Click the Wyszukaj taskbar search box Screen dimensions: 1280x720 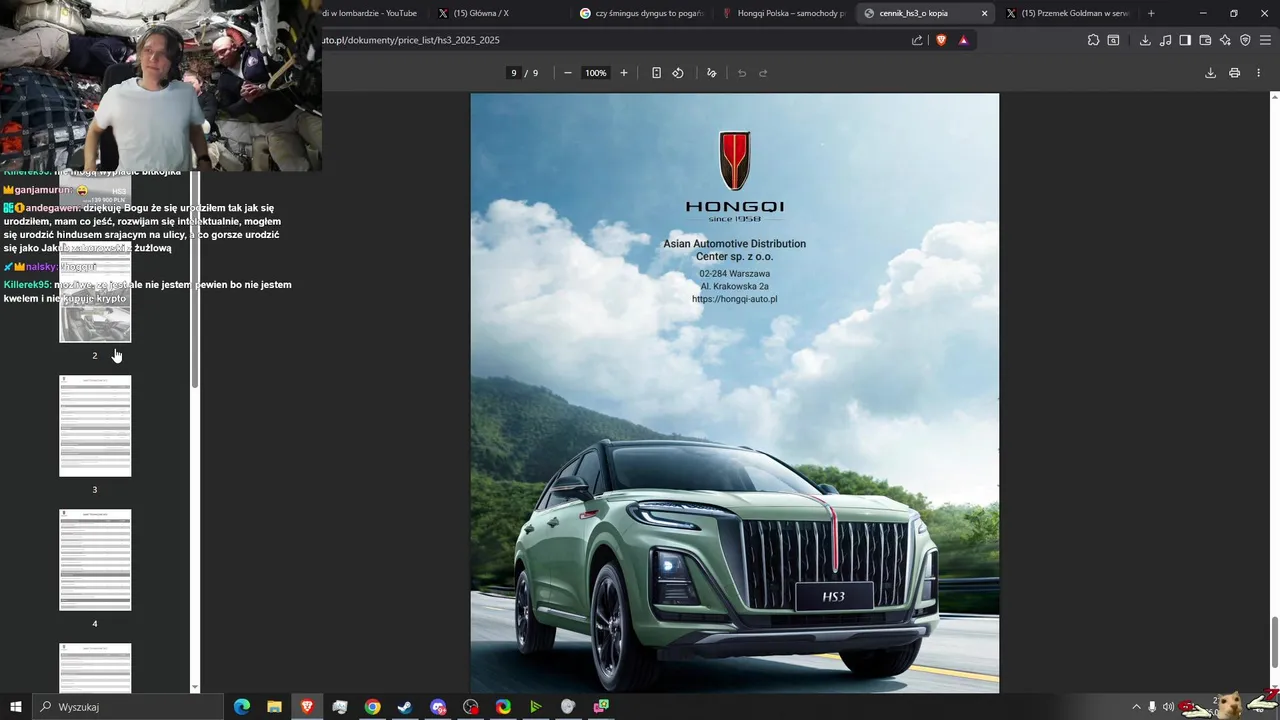[128, 707]
